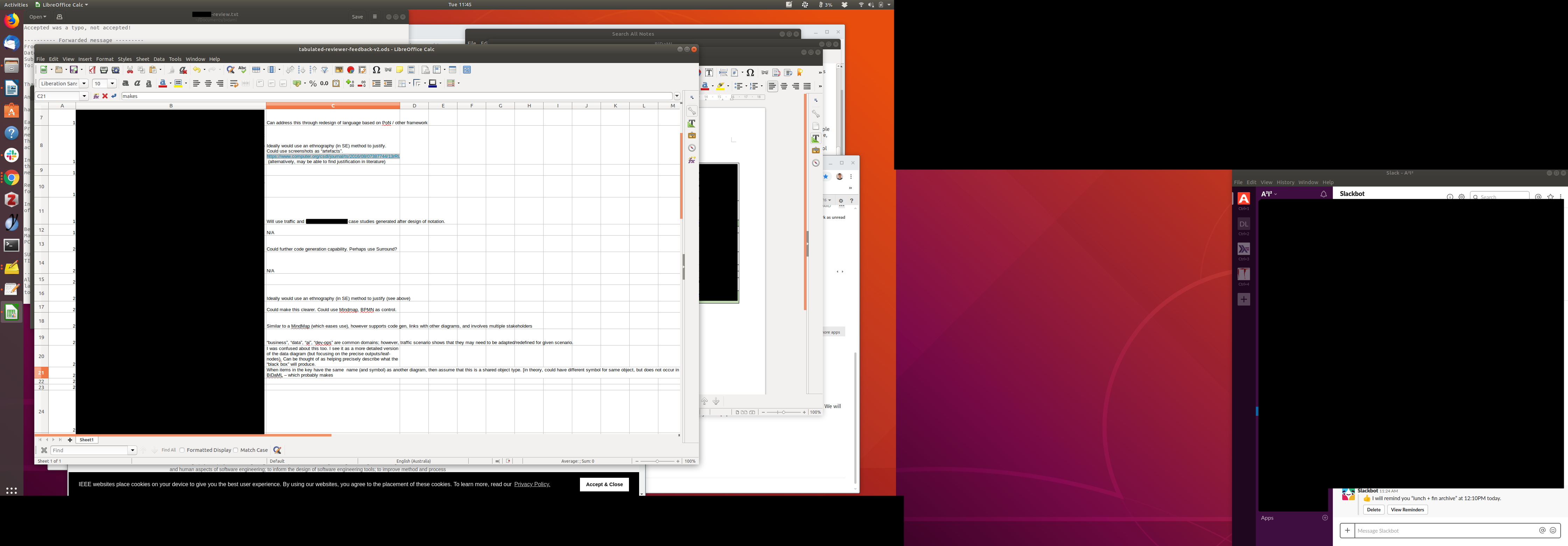Viewport: 1568px width, 546px height.
Task: Click the Spelling check icon
Action: click(242, 70)
